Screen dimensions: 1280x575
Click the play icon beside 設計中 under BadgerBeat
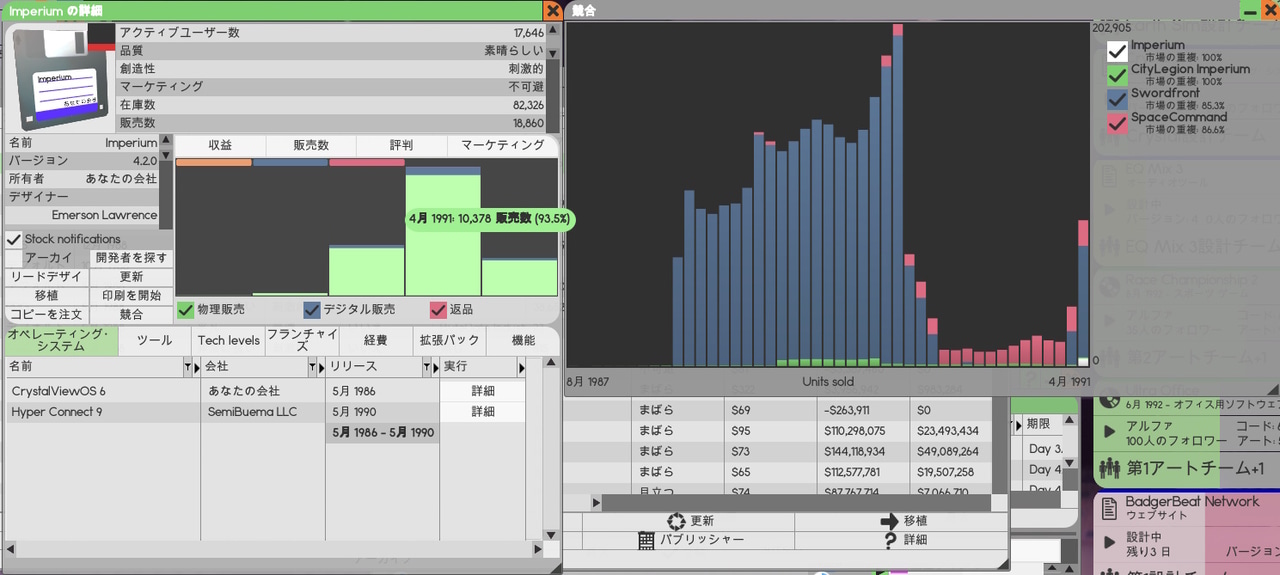[x=1109, y=542]
